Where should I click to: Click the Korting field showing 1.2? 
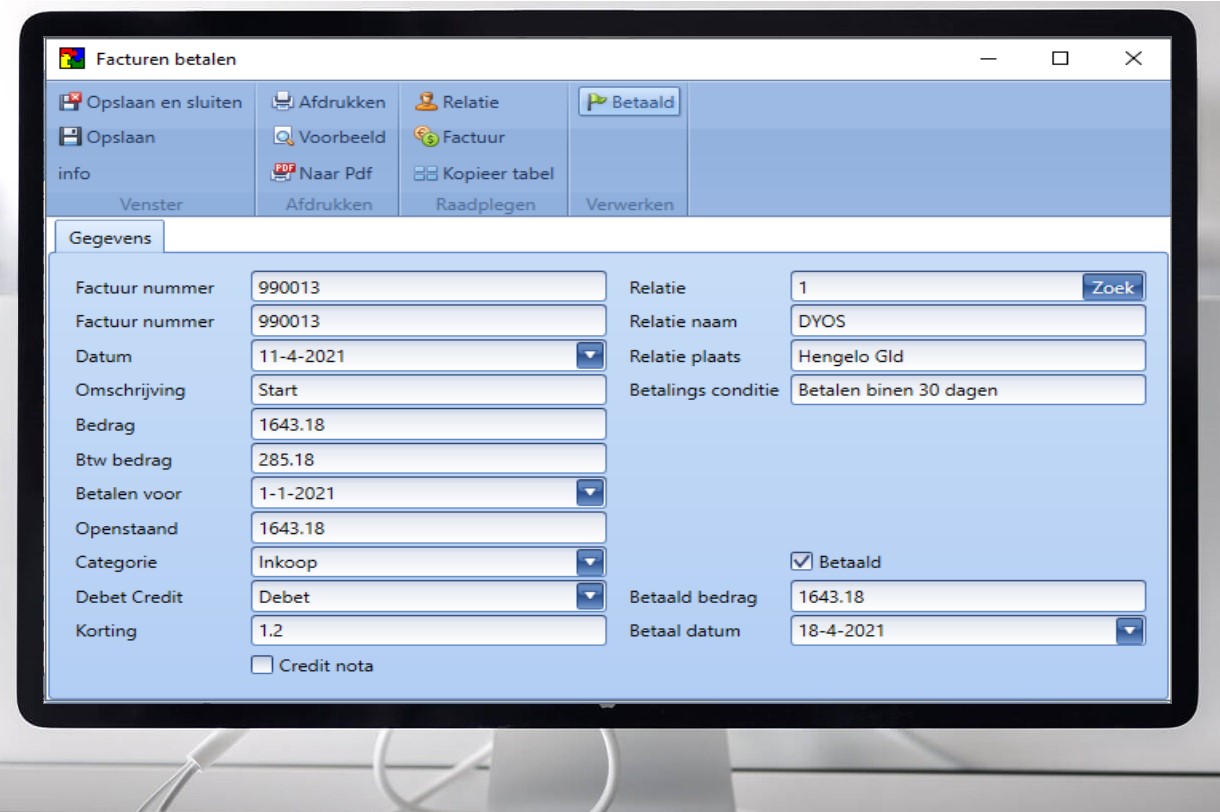tap(429, 631)
